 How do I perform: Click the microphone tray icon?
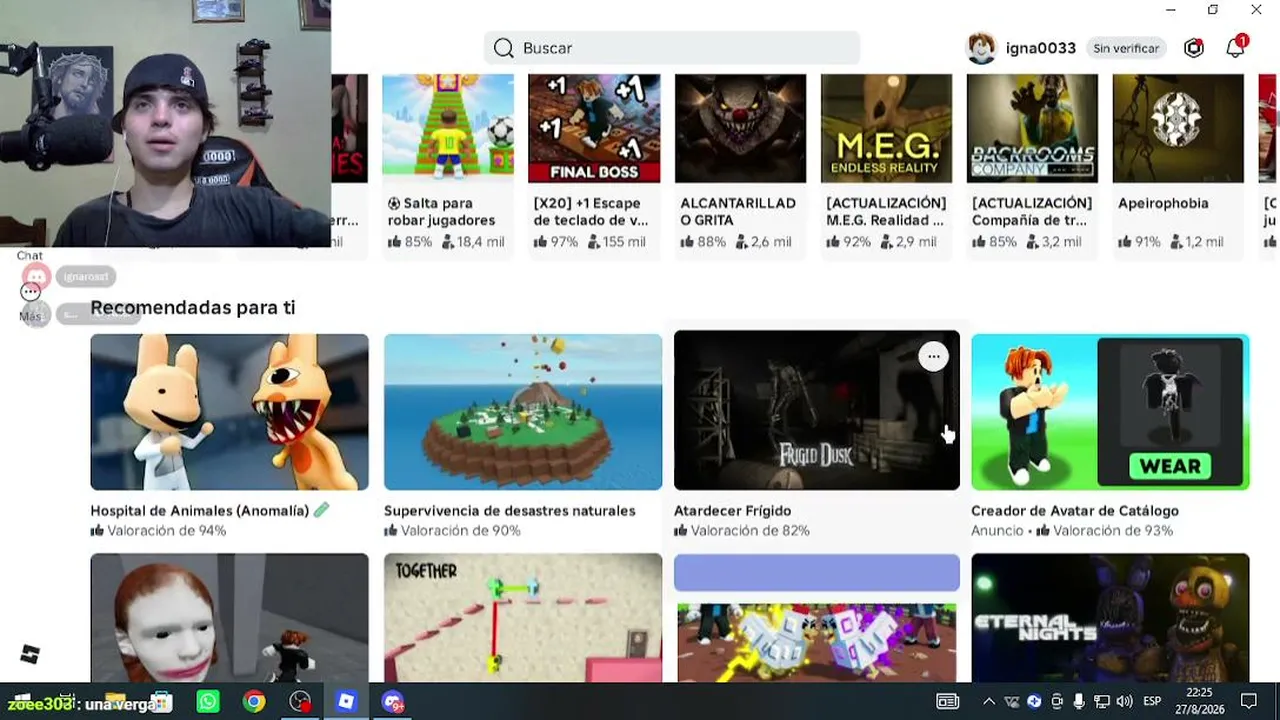[x=1079, y=702]
